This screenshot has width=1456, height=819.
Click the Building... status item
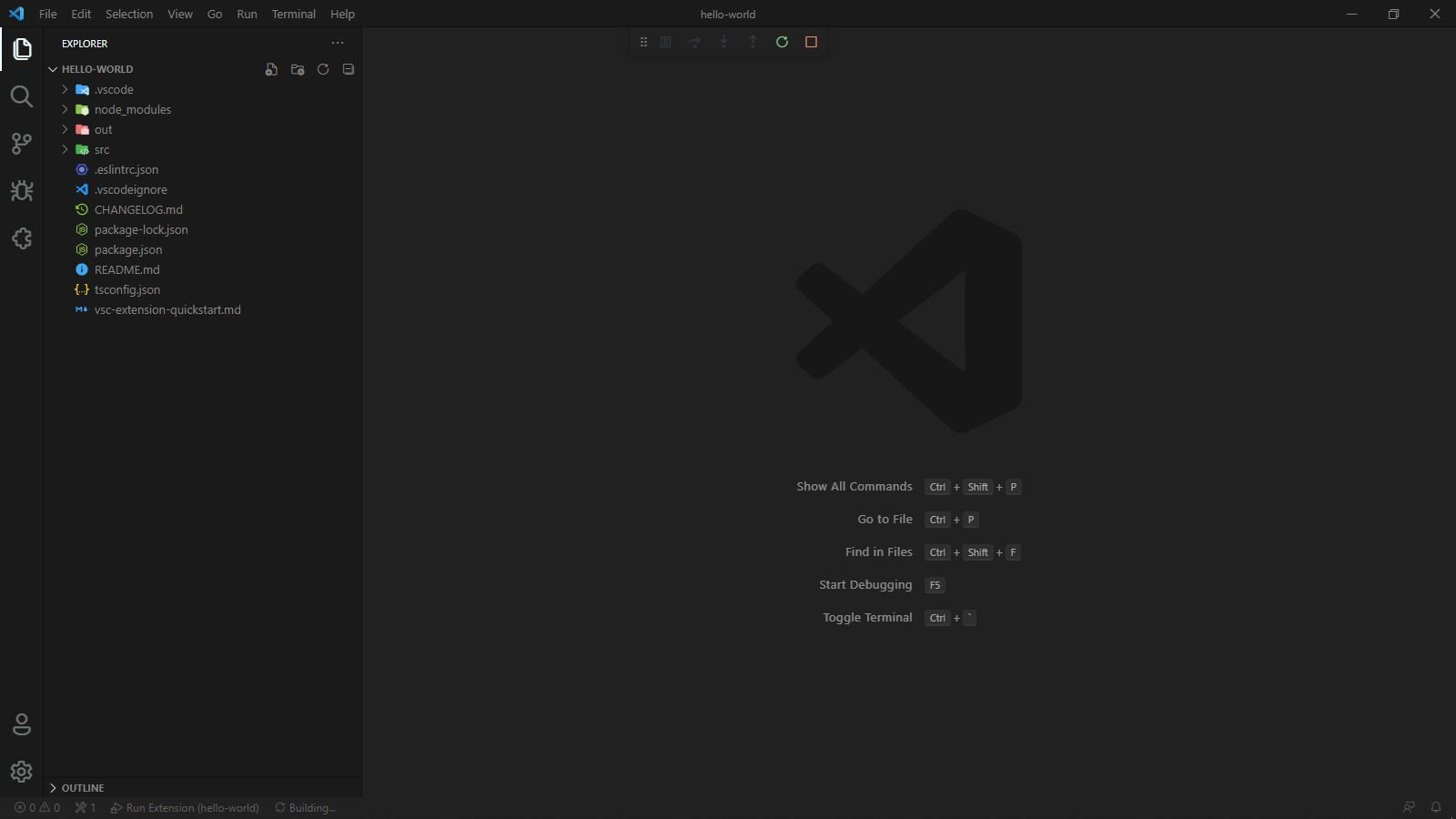(x=306, y=807)
